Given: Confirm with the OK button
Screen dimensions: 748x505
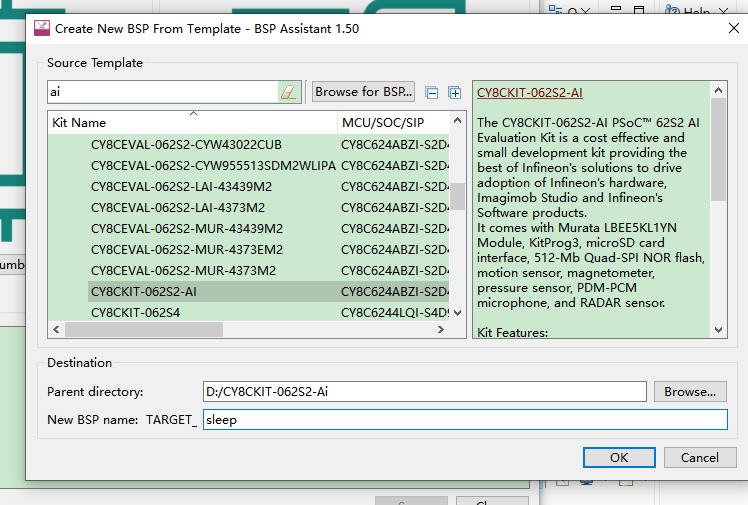Looking at the screenshot, I should pyautogui.click(x=619, y=458).
